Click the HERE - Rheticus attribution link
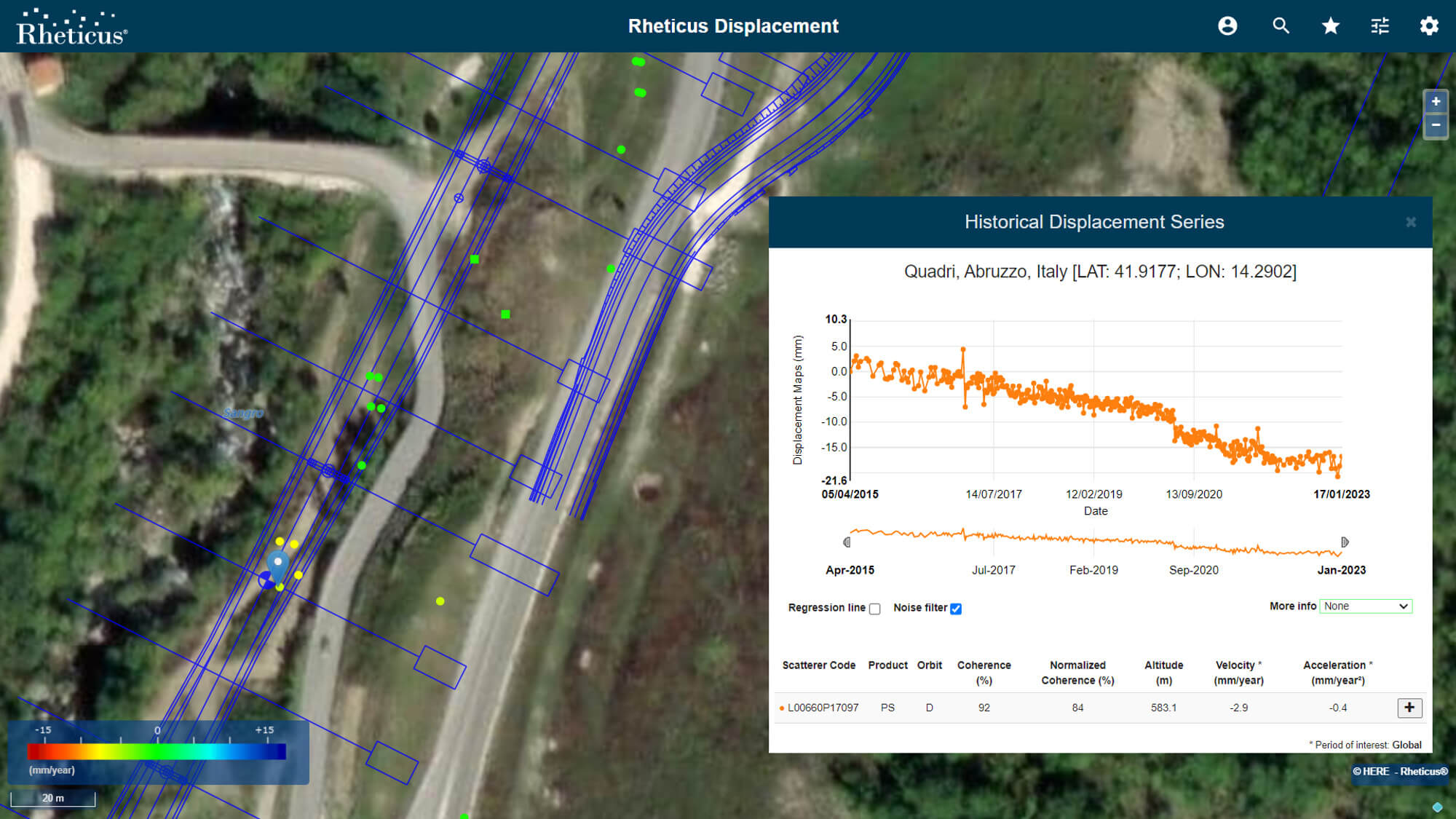The width and height of the screenshot is (1456, 819). pos(1399,772)
